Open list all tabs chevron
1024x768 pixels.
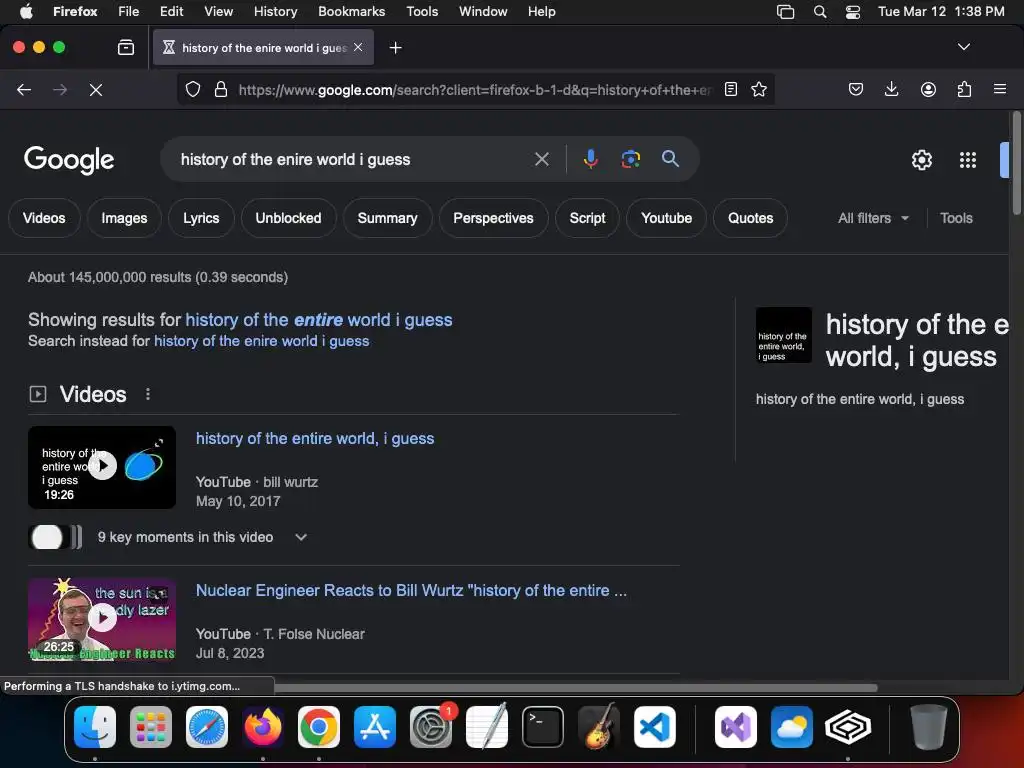pyautogui.click(x=963, y=47)
